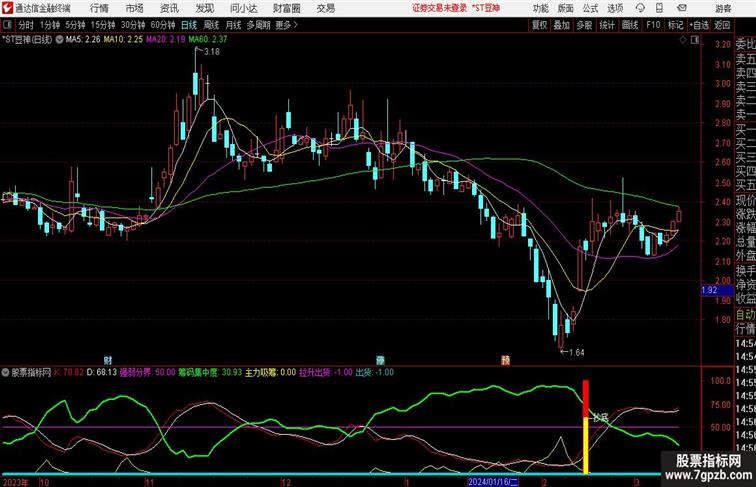
Task: Open the 发现 menu
Action: click(205, 8)
